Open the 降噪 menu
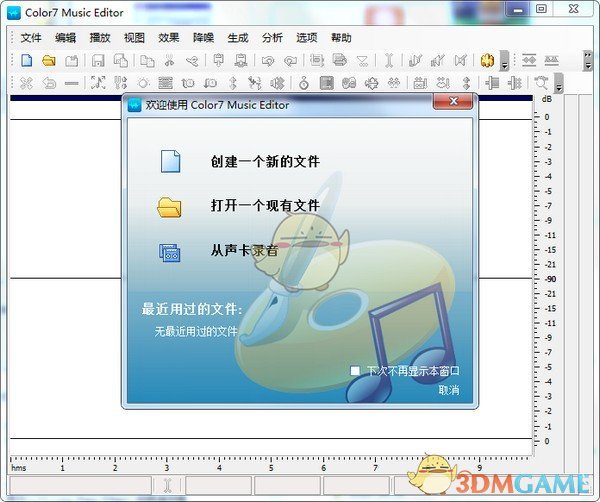The width and height of the screenshot is (600, 502). point(203,37)
